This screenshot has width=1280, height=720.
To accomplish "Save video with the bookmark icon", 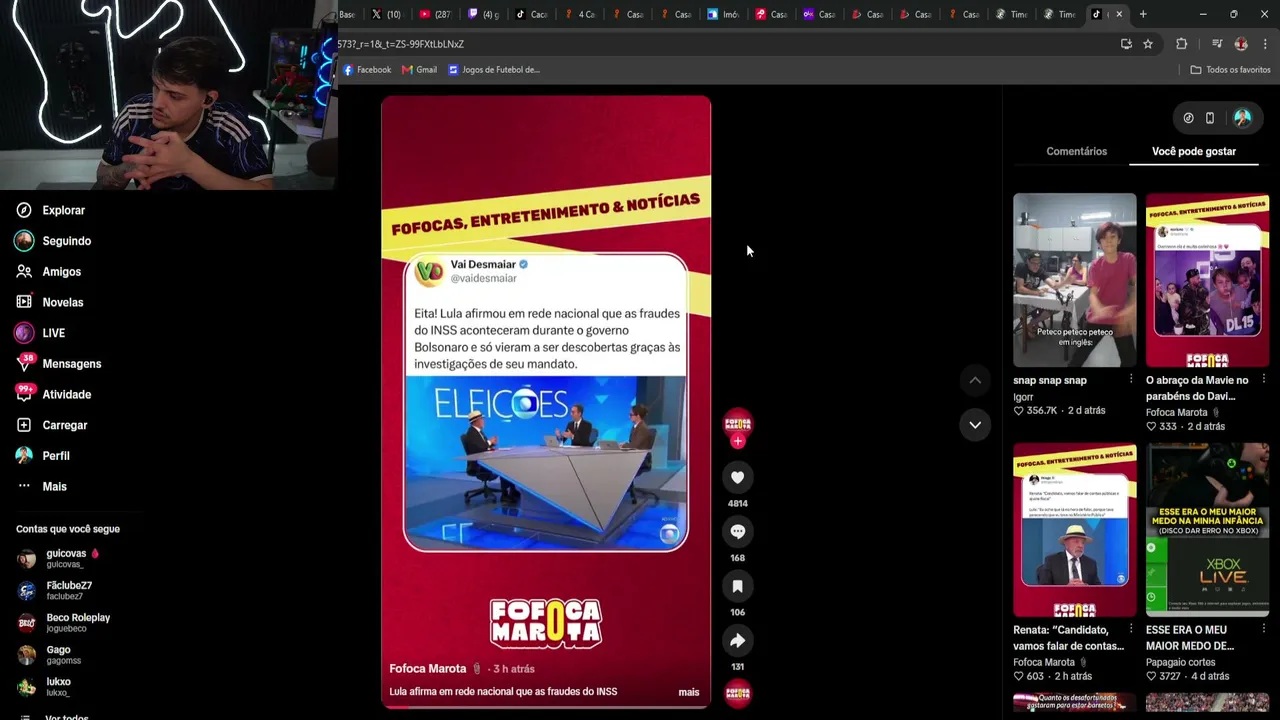I will (x=737, y=586).
